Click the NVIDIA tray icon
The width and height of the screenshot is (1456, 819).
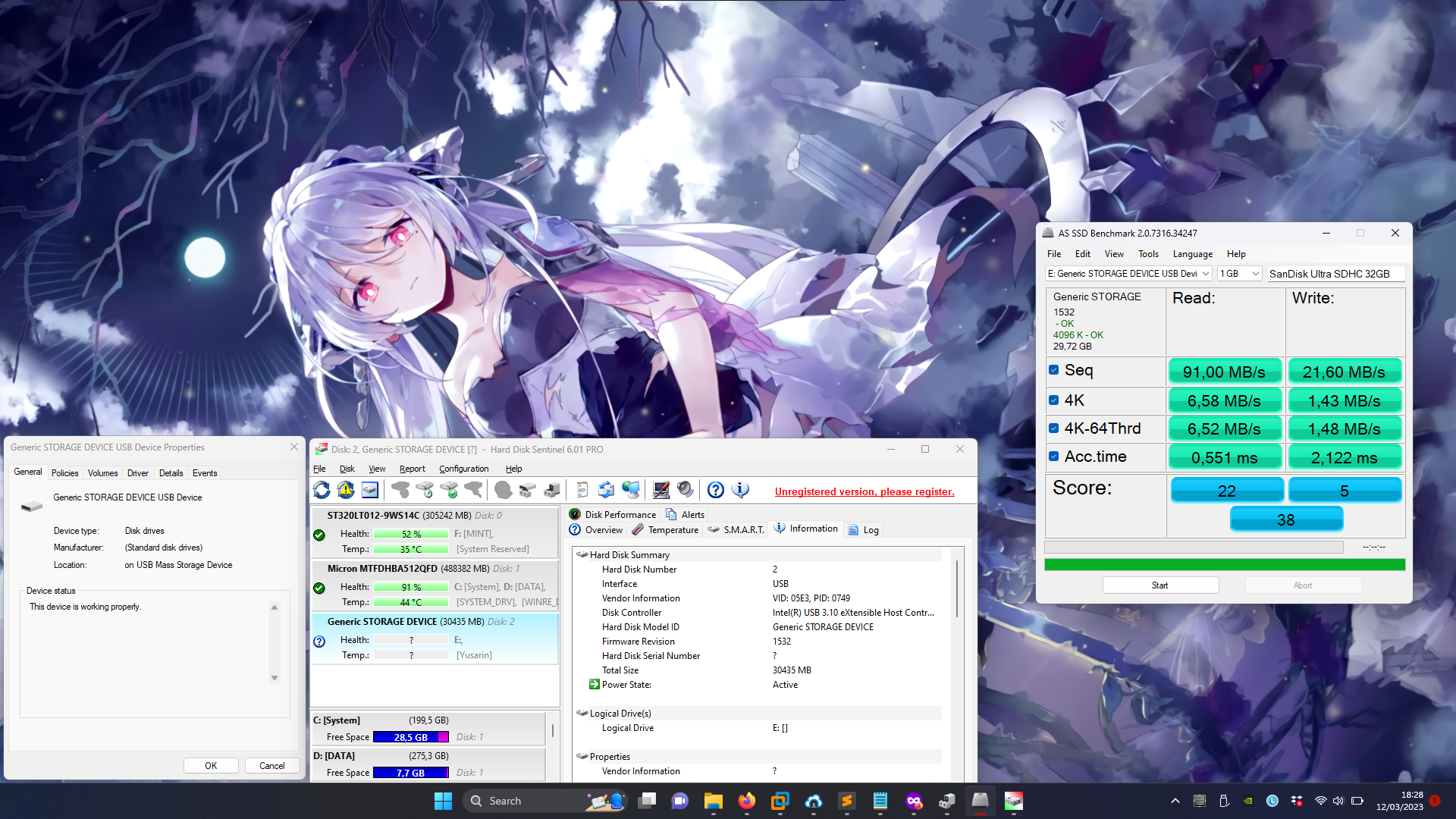[1248, 801]
